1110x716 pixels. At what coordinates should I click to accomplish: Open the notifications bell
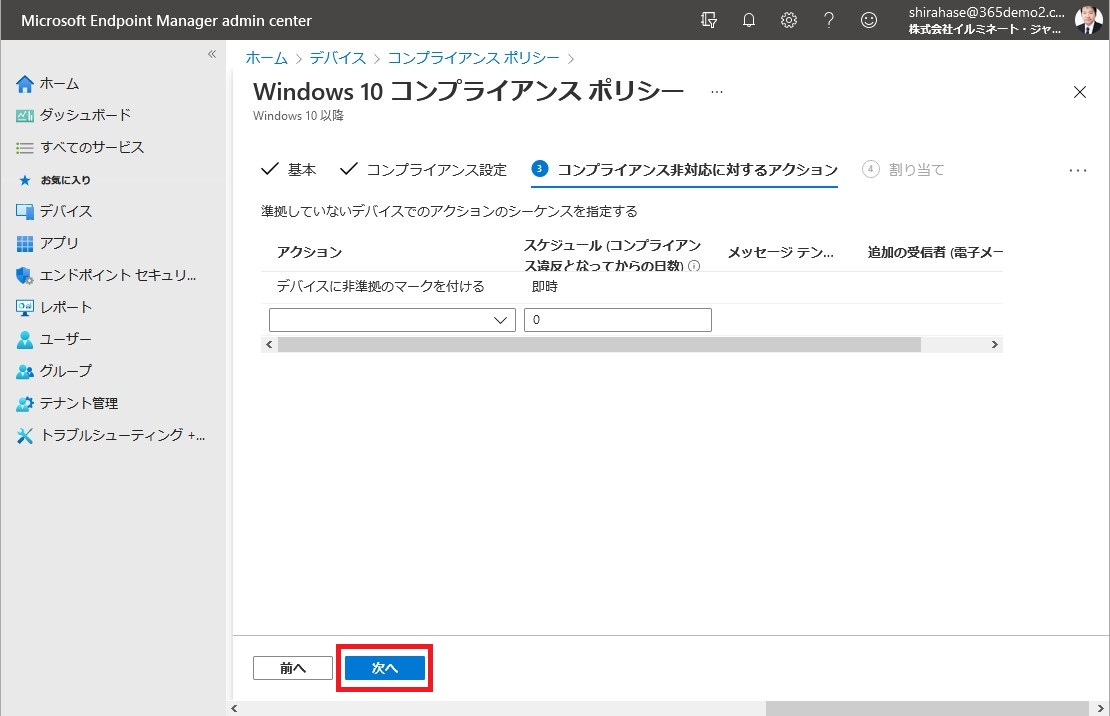click(748, 21)
